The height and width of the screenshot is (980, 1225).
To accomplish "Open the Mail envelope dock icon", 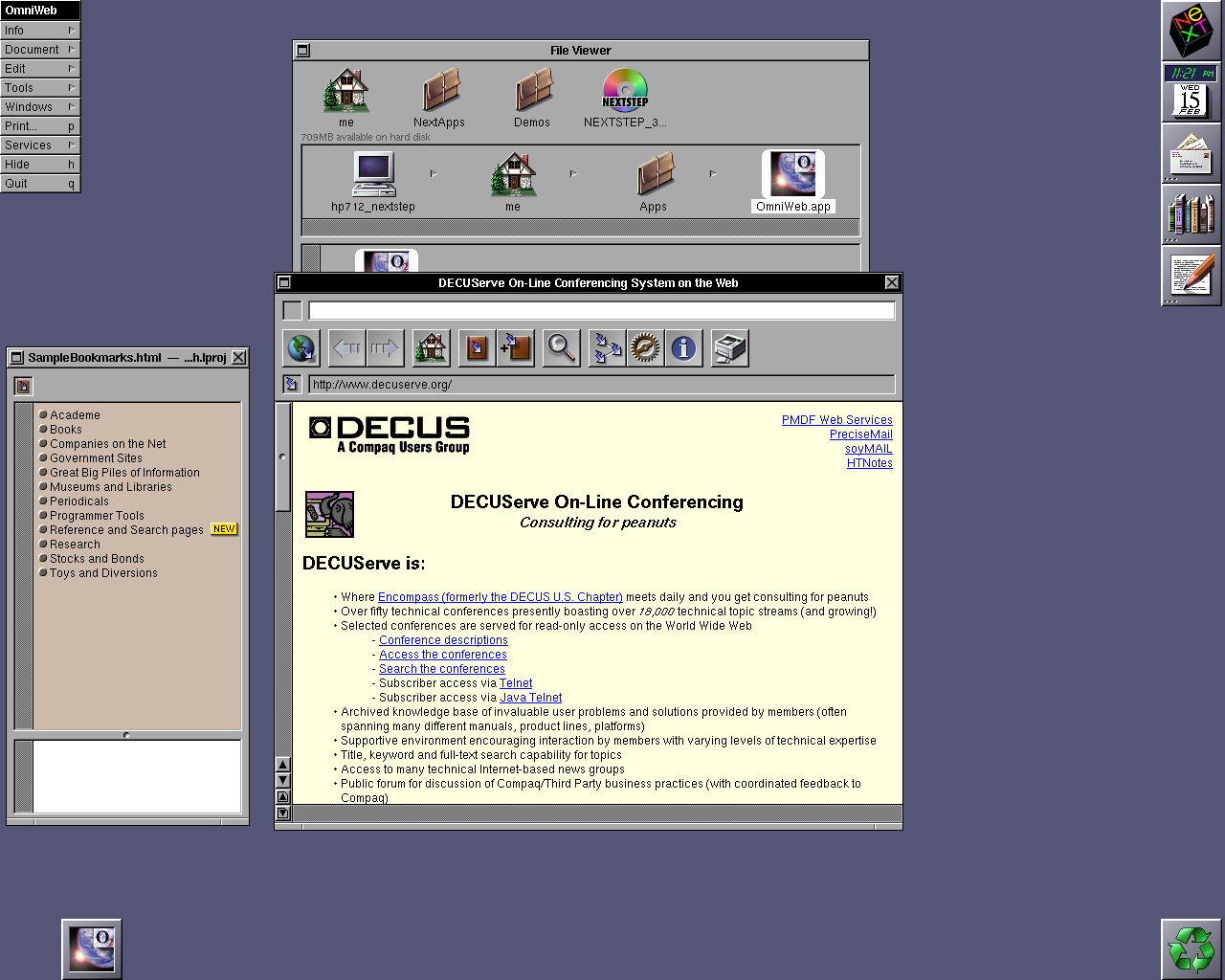I will [x=1192, y=153].
